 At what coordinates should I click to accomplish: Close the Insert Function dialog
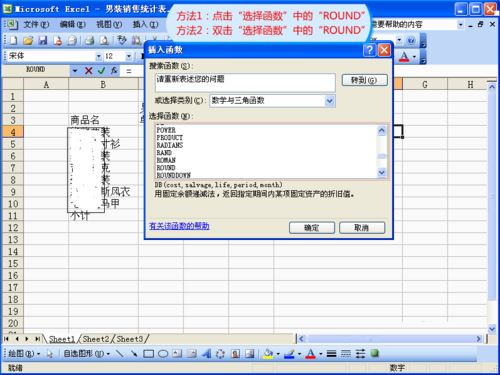point(384,50)
